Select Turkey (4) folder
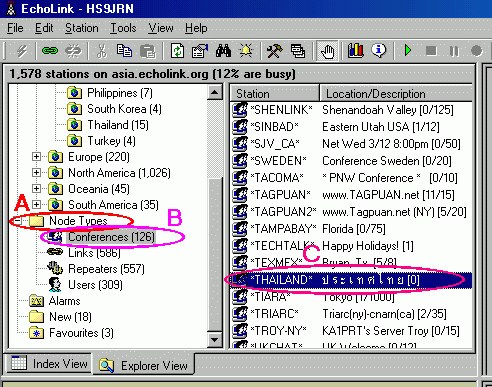 coord(111,141)
